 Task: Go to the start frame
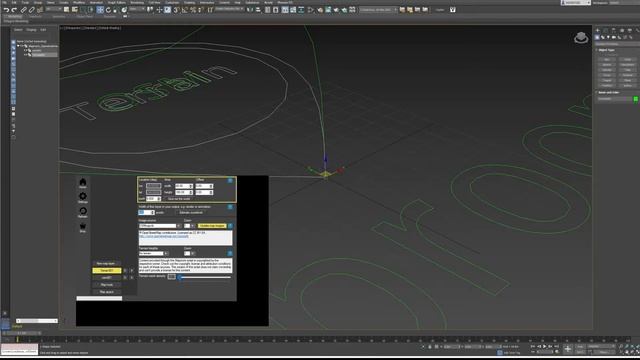pos(533,346)
